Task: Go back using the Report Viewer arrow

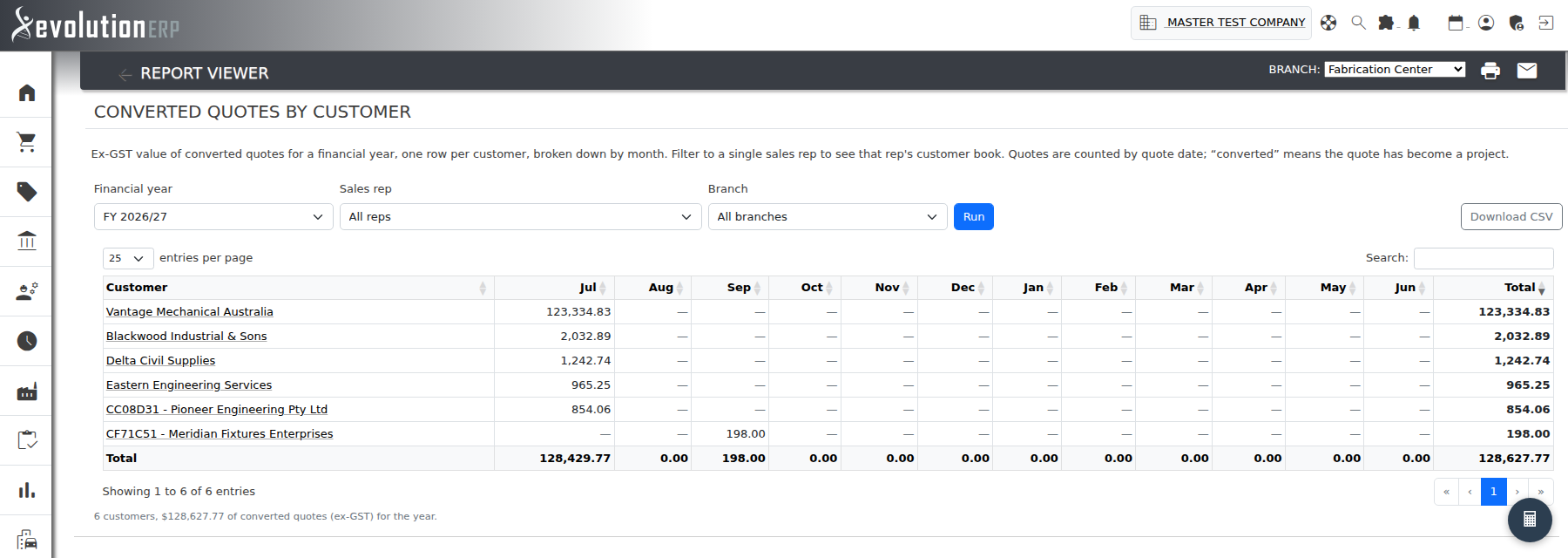Action: [125, 74]
